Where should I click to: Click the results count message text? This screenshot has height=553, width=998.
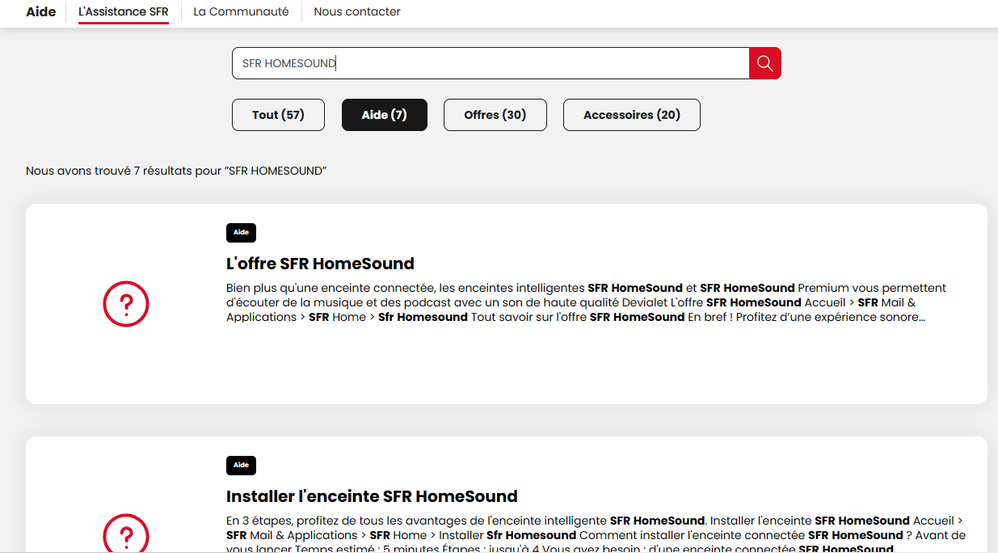coord(176,171)
